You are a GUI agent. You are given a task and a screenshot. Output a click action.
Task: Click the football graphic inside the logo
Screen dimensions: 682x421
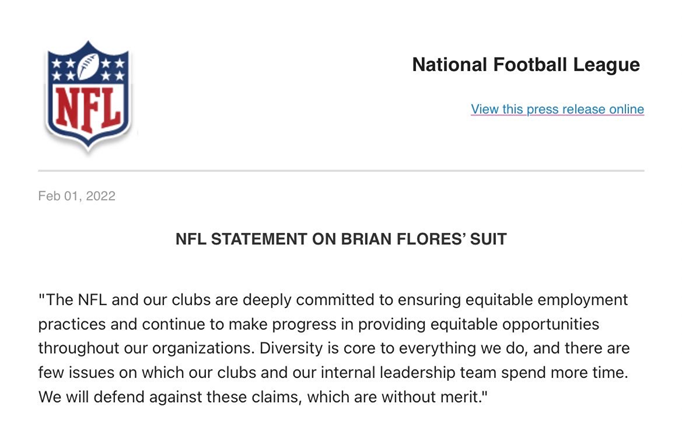tap(88, 67)
